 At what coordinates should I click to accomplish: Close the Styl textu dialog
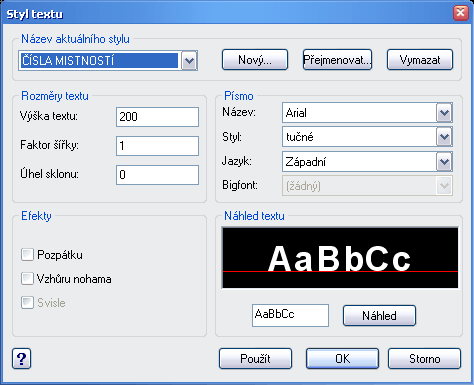tap(461, 13)
